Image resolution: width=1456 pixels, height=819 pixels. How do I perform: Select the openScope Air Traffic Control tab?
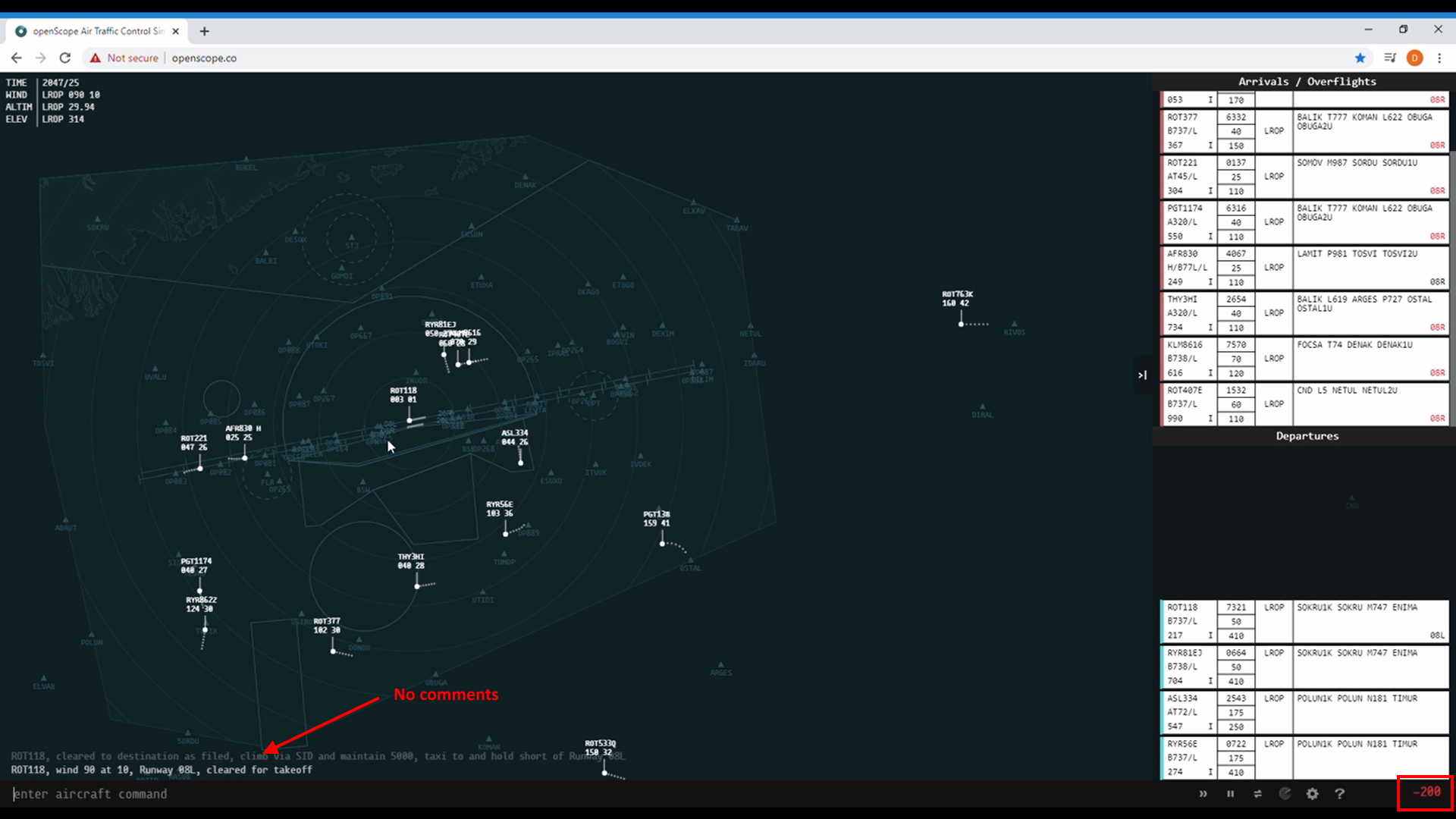pos(95,31)
